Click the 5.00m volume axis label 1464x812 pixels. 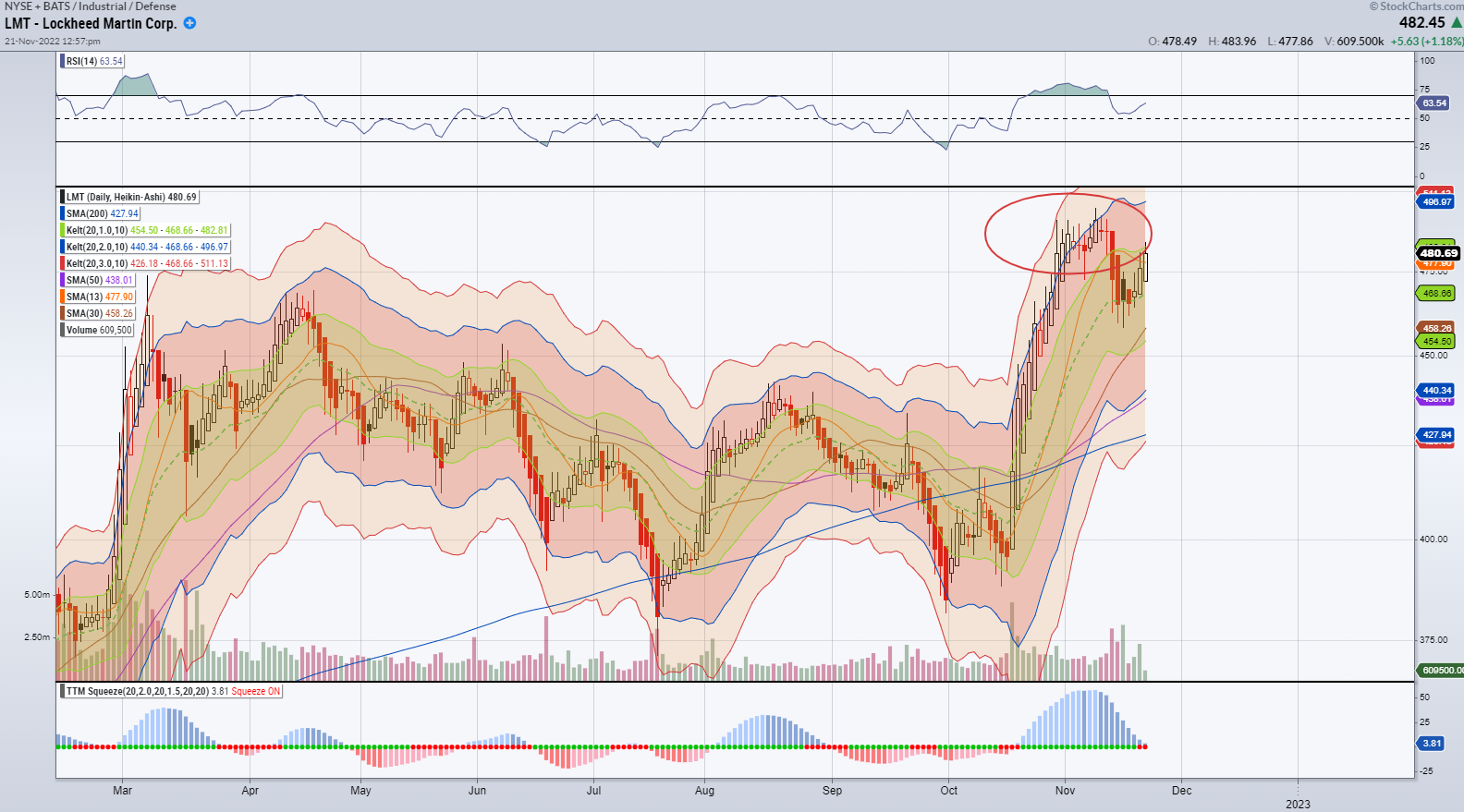click(37, 594)
